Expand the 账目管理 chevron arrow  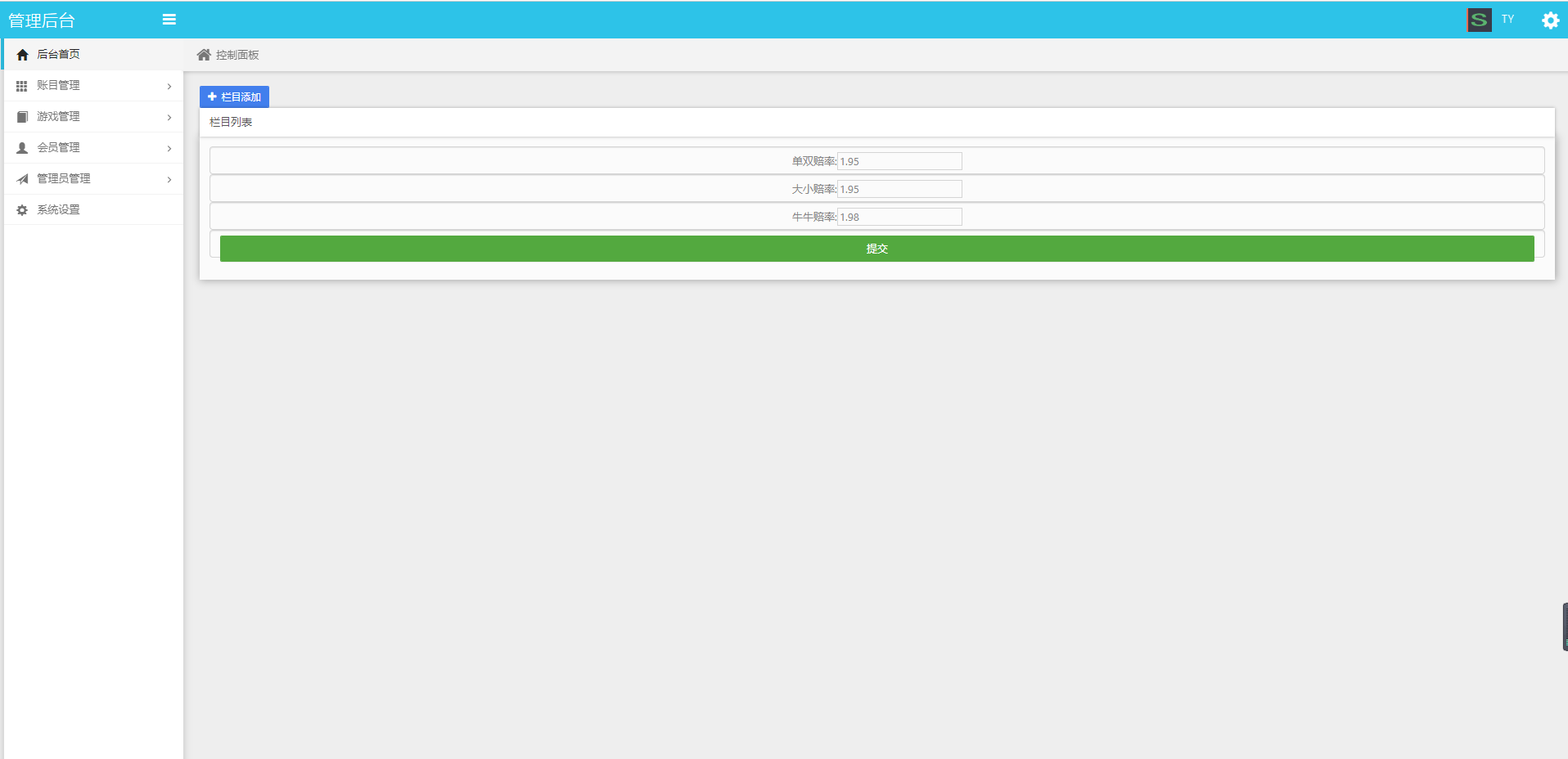(169, 86)
